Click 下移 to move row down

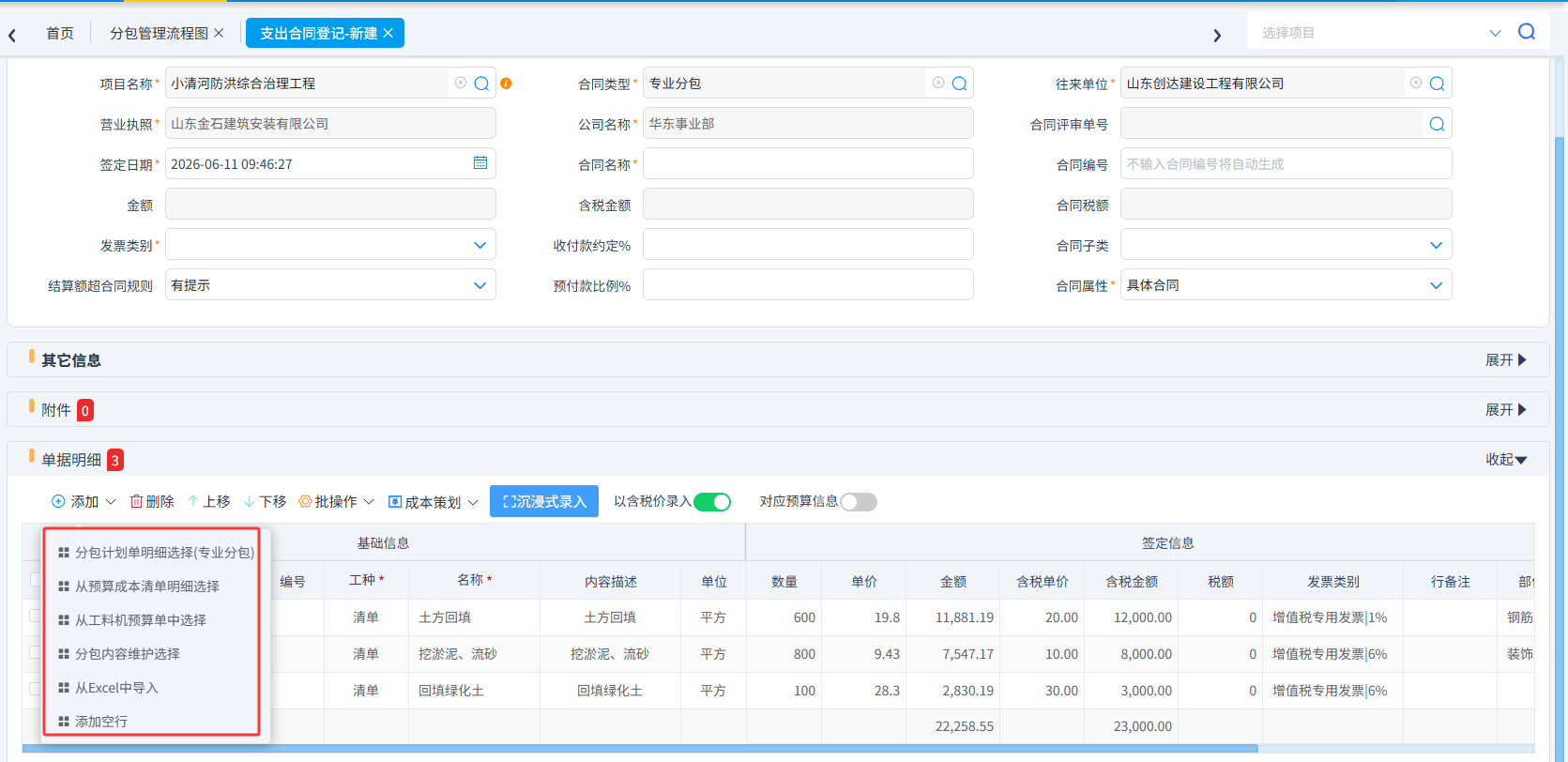(265, 502)
